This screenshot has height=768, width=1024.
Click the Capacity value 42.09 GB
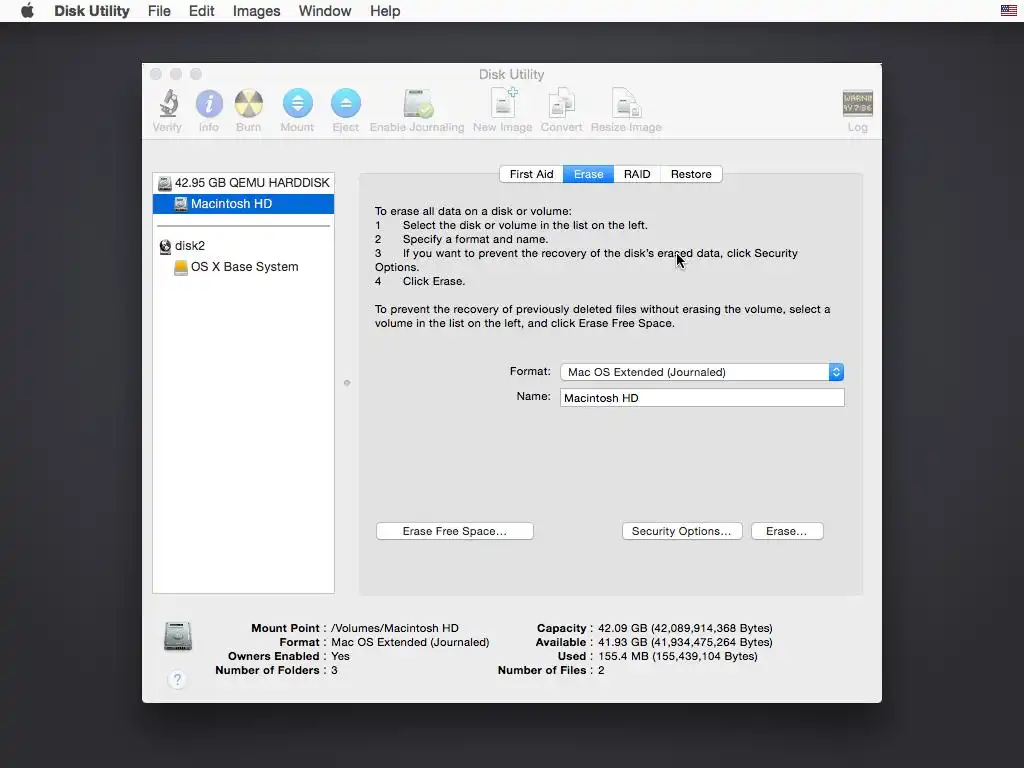pyautogui.click(x=685, y=628)
